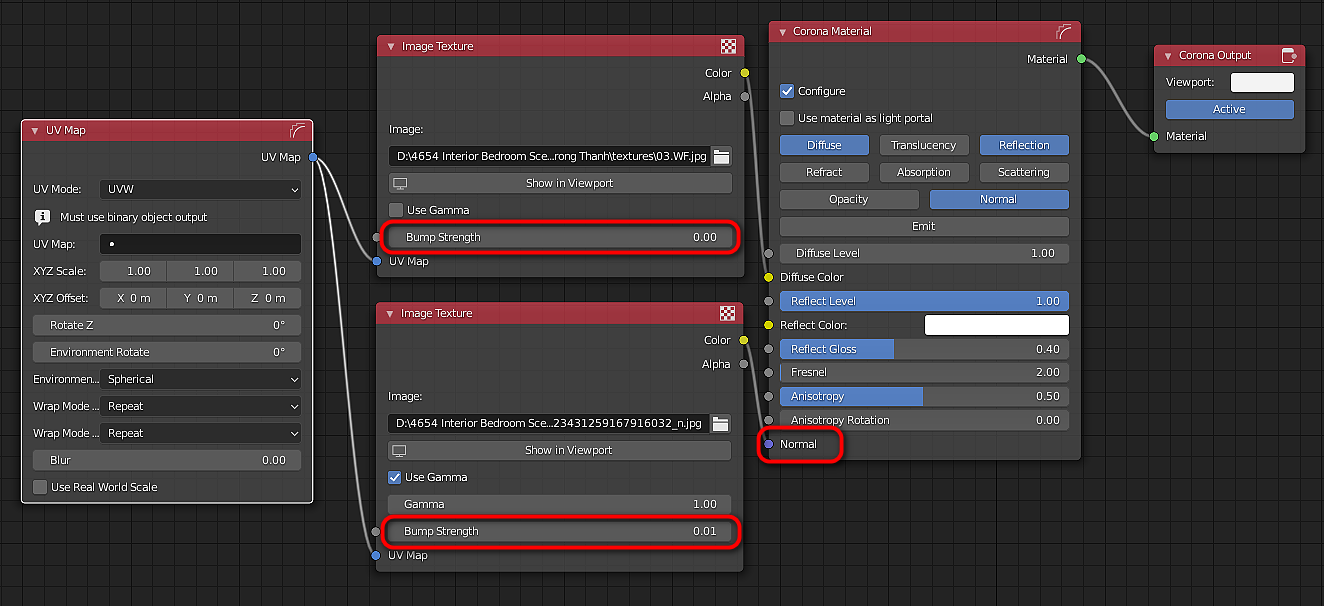Click Show in Viewport on top Image Texture
Image resolution: width=1324 pixels, height=606 pixels.
tap(560, 183)
